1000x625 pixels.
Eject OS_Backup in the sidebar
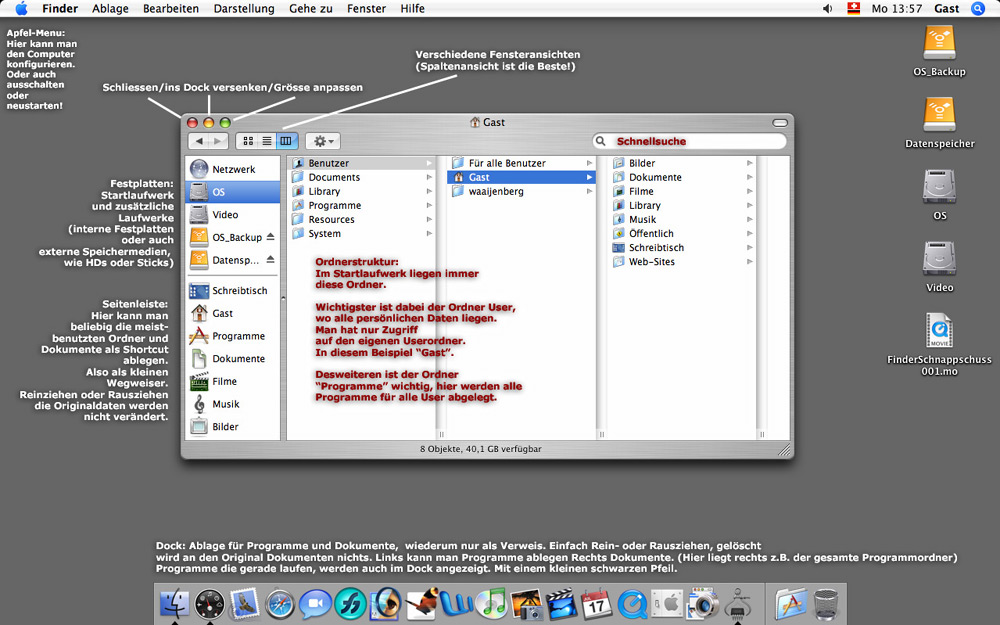270,237
